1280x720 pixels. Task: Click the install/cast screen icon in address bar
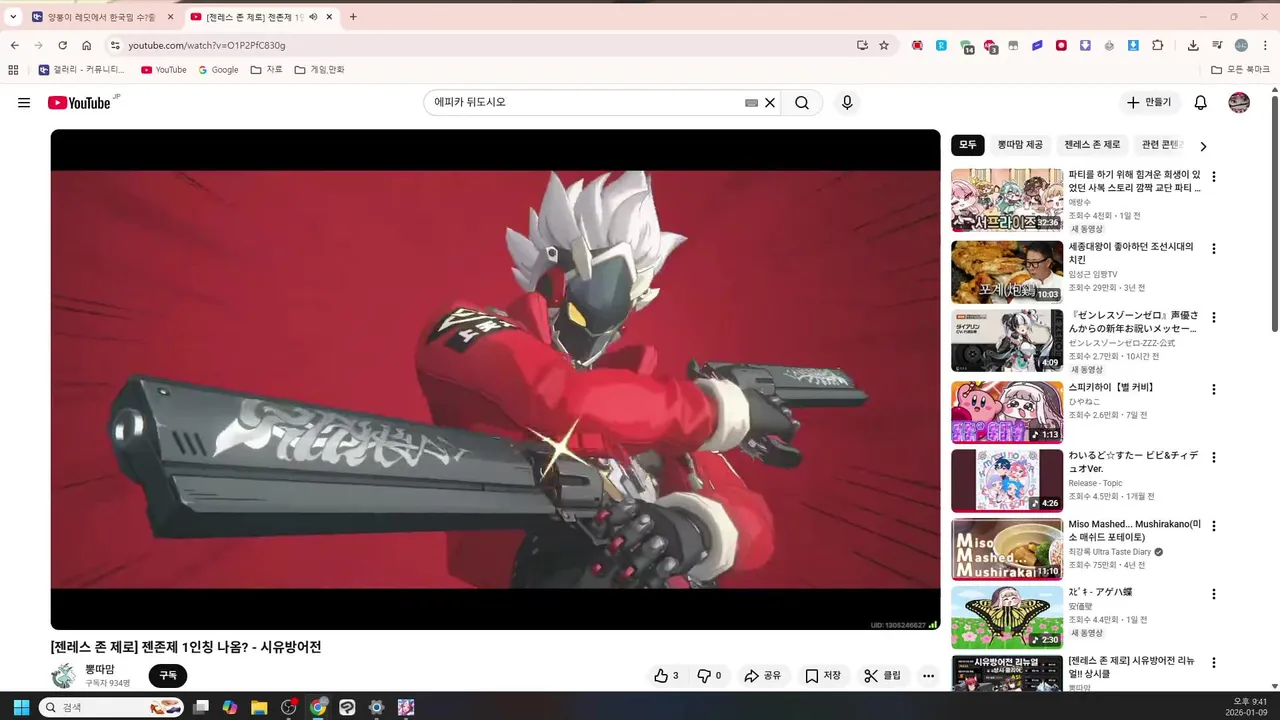pyautogui.click(x=862, y=45)
